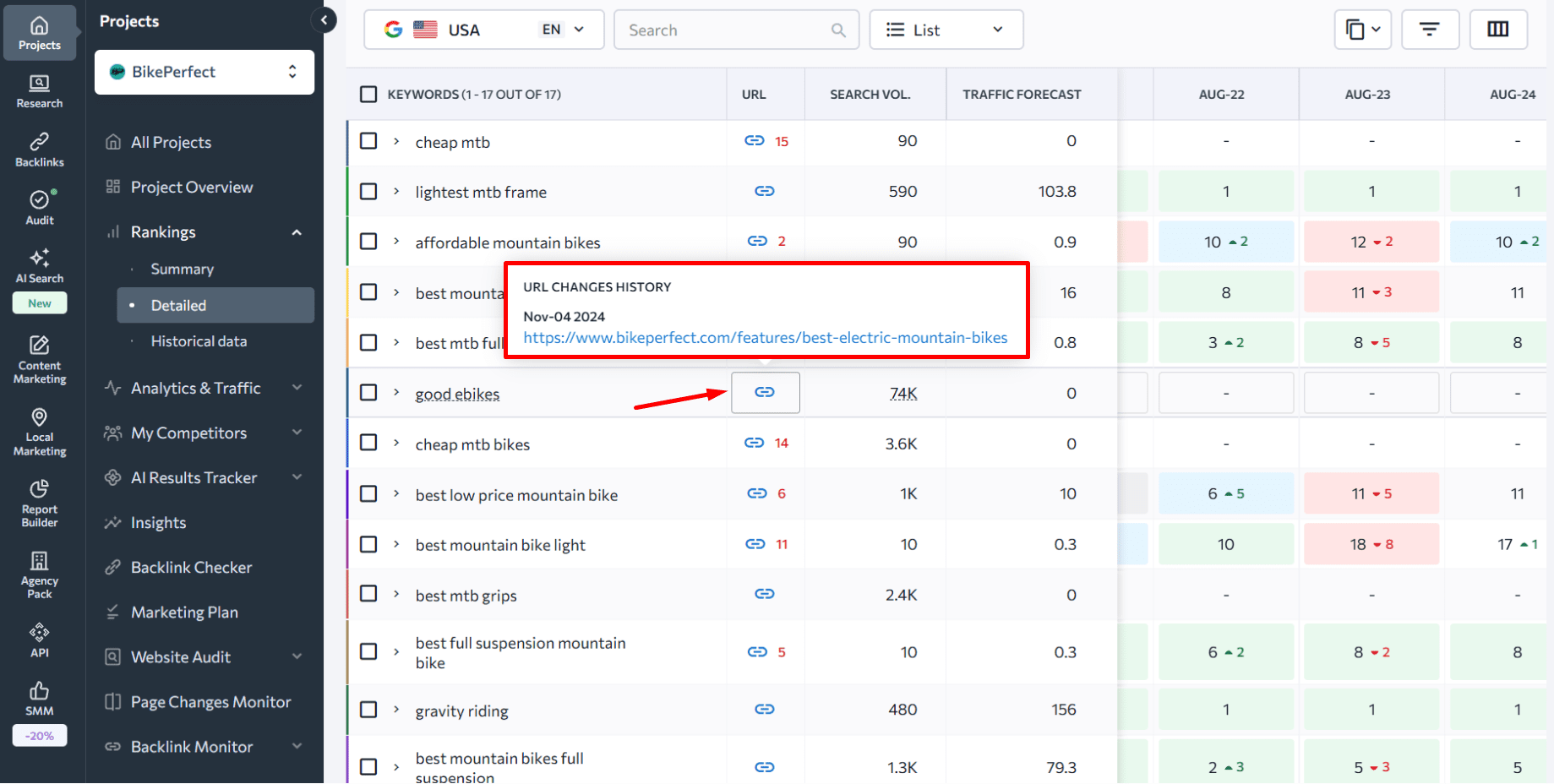This screenshot has height=784, width=1554.
Task: Open Backlinks in the left rail
Action: tap(39, 150)
